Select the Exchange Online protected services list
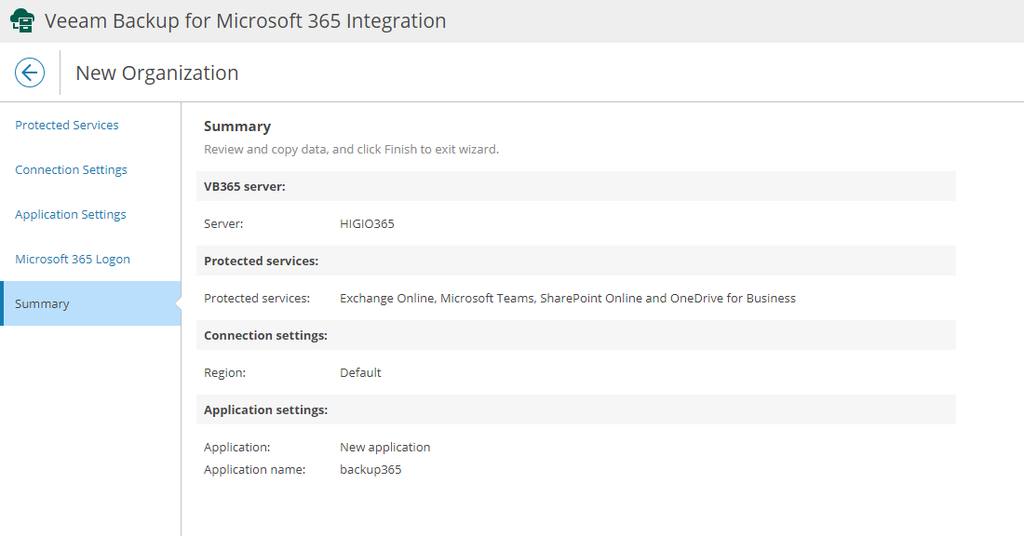Screen dimensions: 1024x536 [x=567, y=298]
